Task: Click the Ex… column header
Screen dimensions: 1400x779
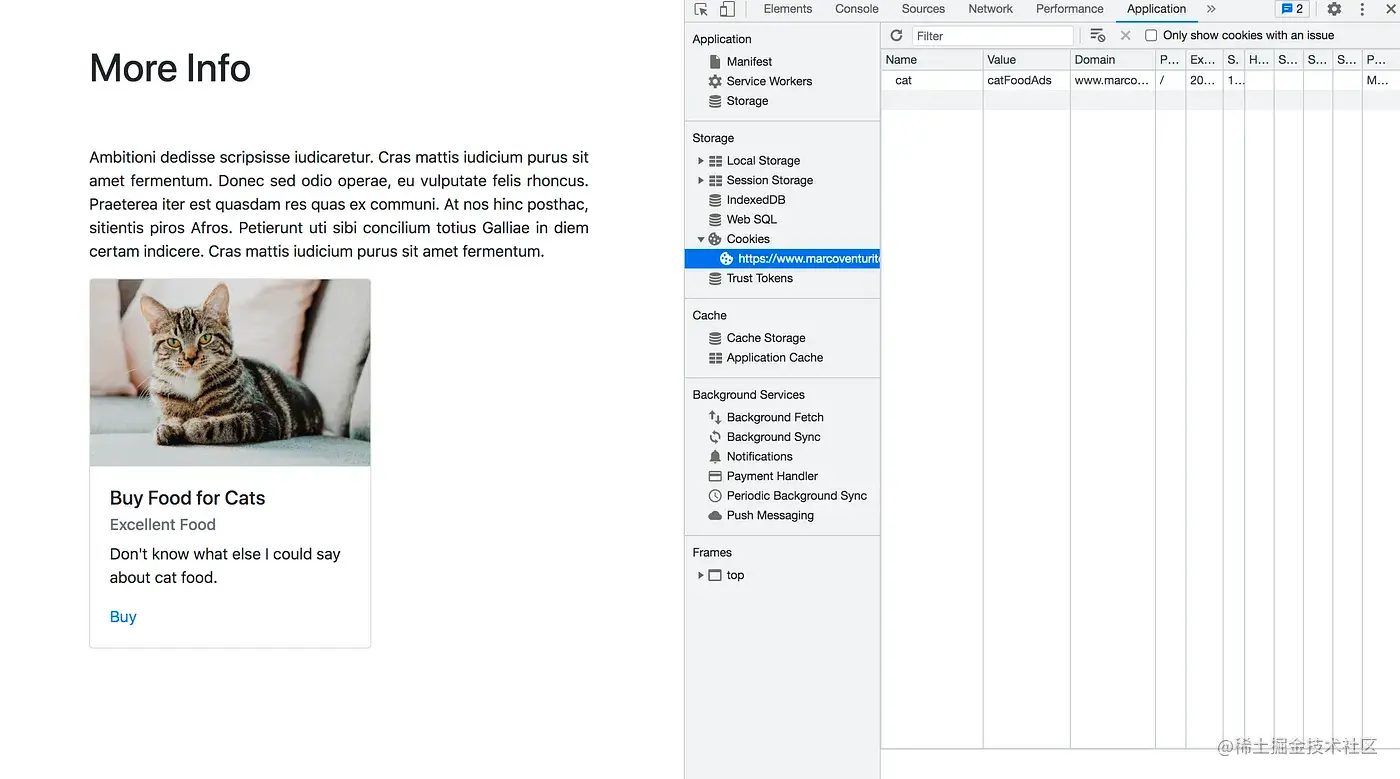Action: (1204, 60)
